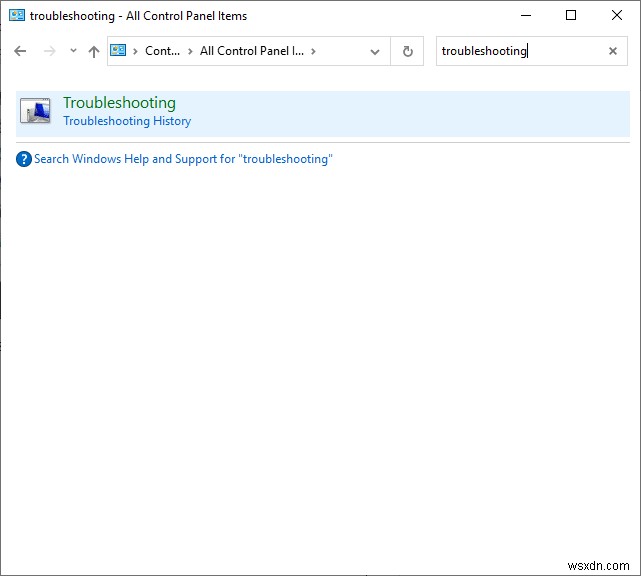Open Troubleshooting History link
Image resolution: width=641 pixels, height=576 pixels.
click(127, 121)
